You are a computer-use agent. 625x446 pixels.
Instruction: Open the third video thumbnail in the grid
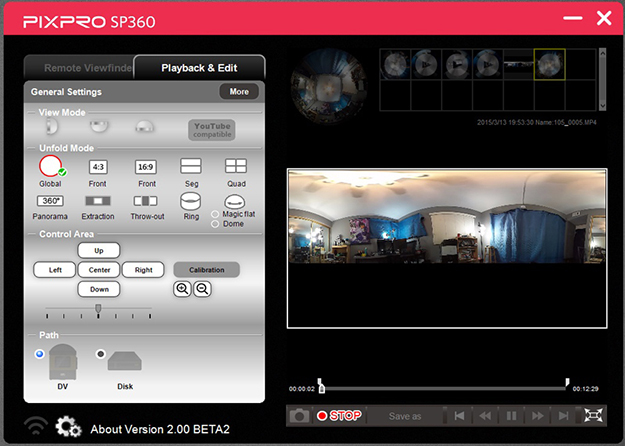[x=457, y=65]
